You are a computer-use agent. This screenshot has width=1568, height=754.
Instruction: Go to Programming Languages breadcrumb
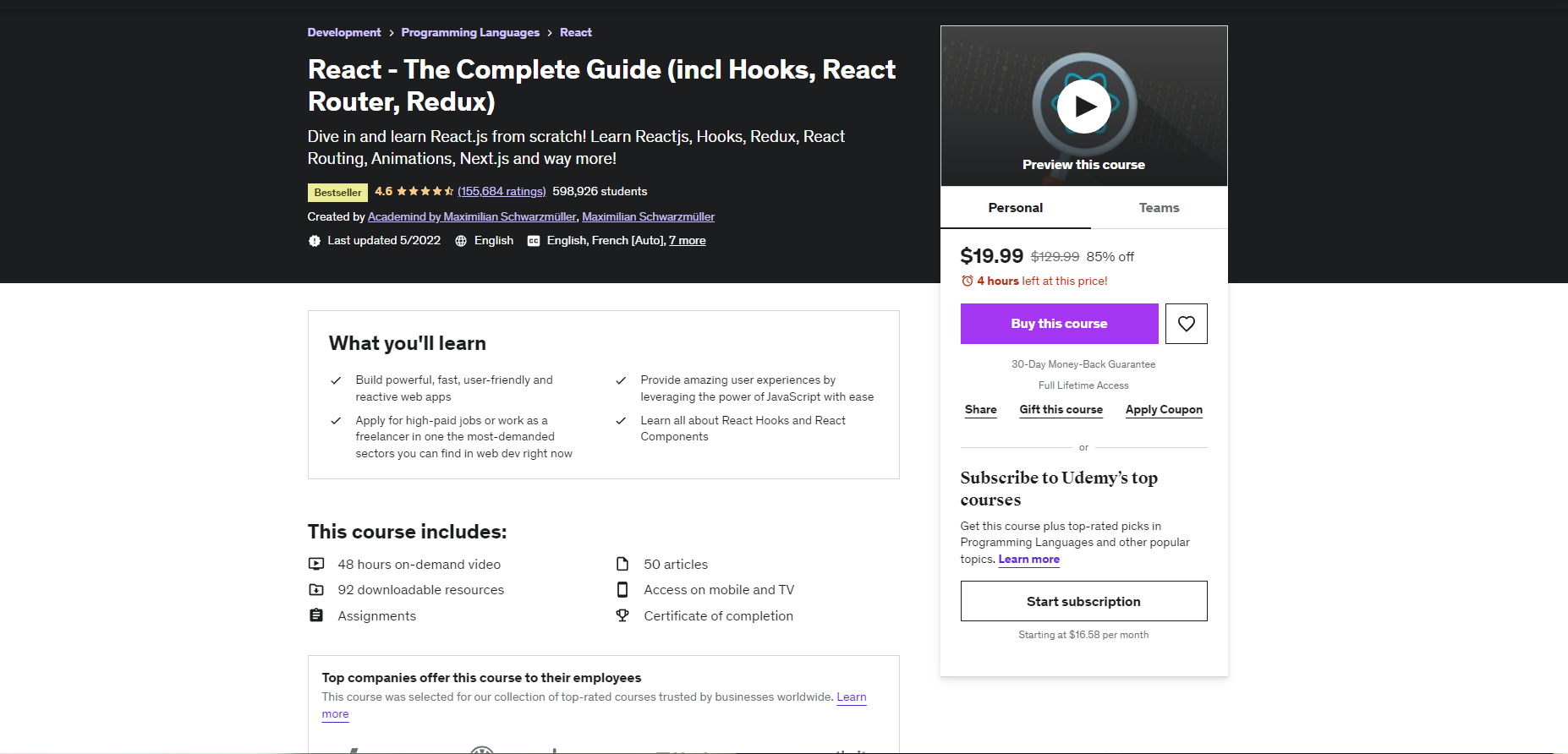pos(470,33)
